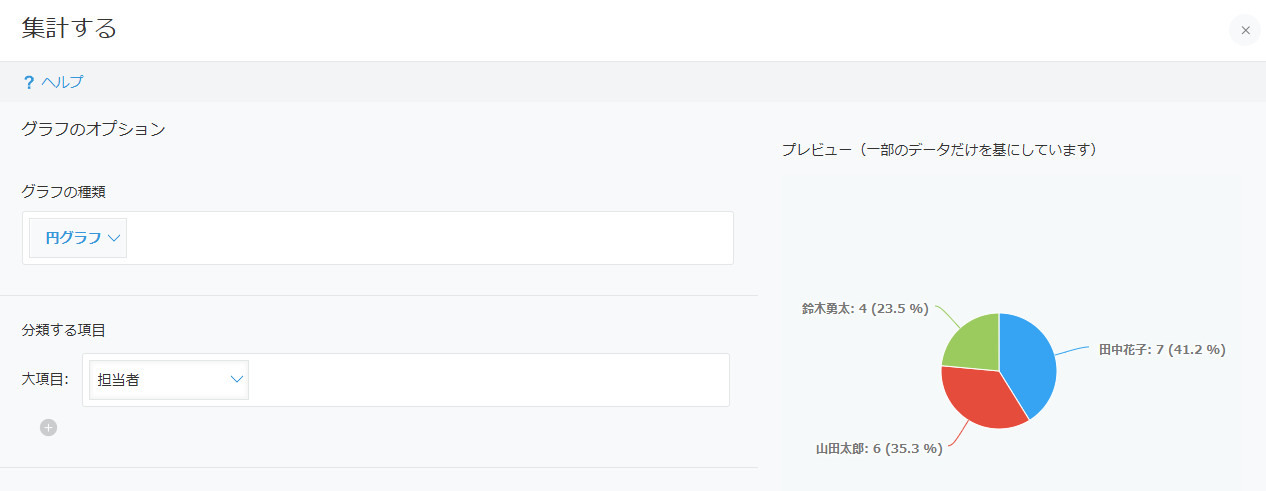The image size is (1266, 491).
Task: Click the 鈴木勇太: 4 (23.5 %) label
Action: tap(865, 308)
